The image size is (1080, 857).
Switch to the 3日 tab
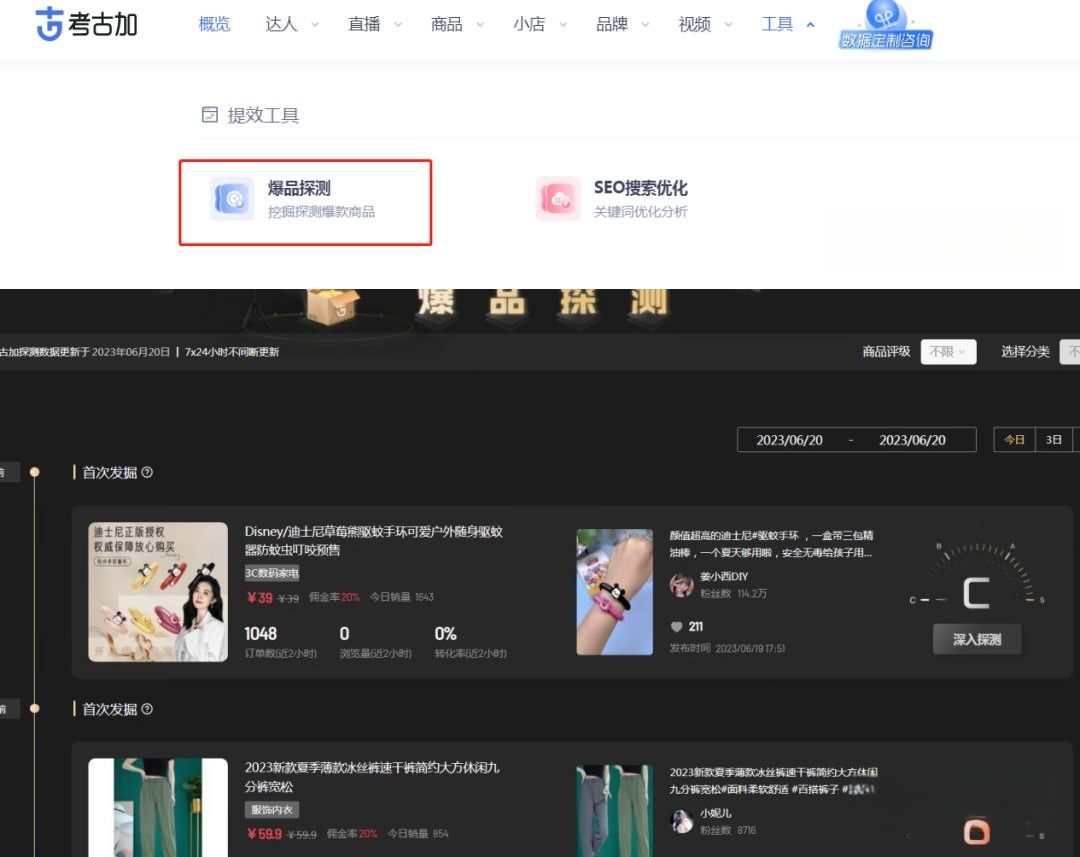point(1053,439)
